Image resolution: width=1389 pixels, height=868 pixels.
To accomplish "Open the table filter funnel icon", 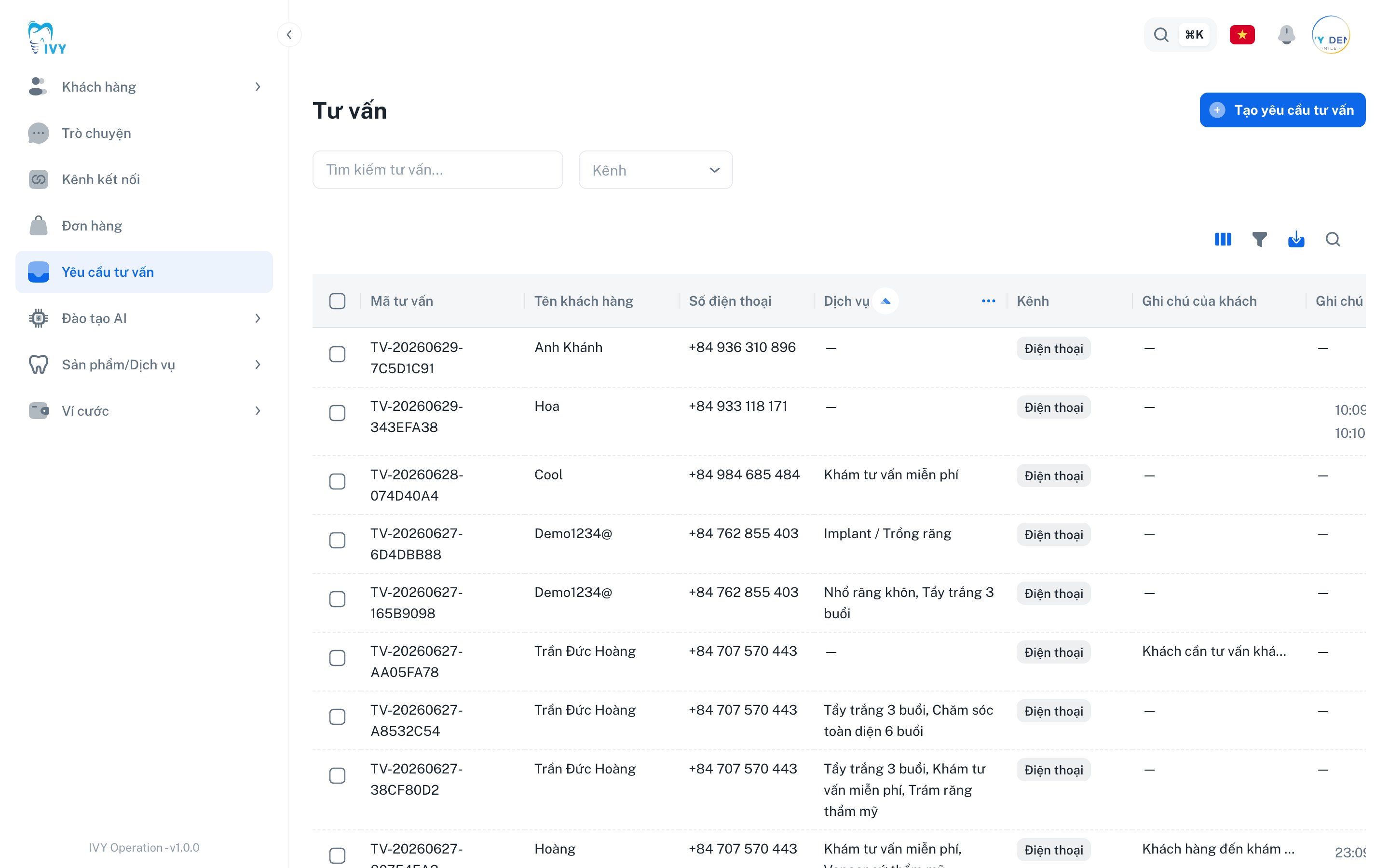I will 1259,239.
